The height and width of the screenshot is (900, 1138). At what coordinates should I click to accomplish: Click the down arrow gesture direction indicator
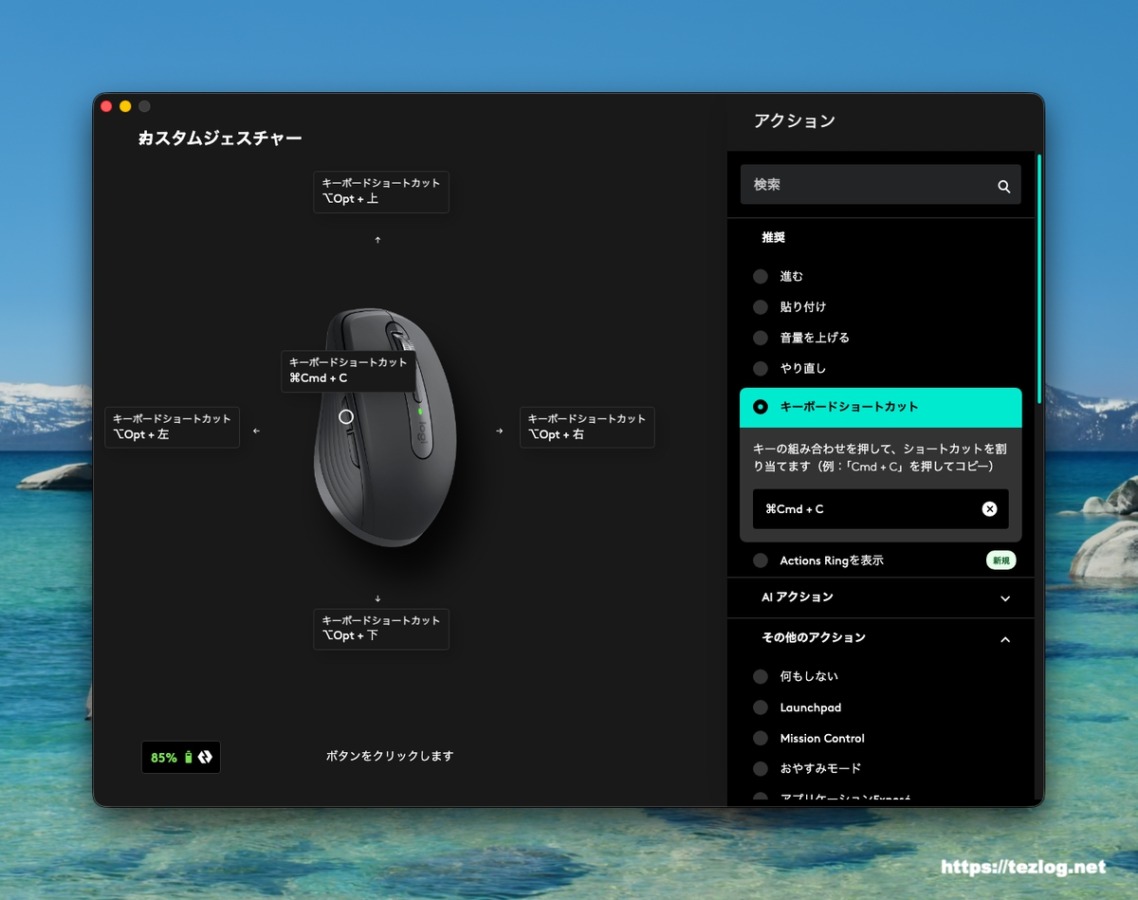point(378,597)
